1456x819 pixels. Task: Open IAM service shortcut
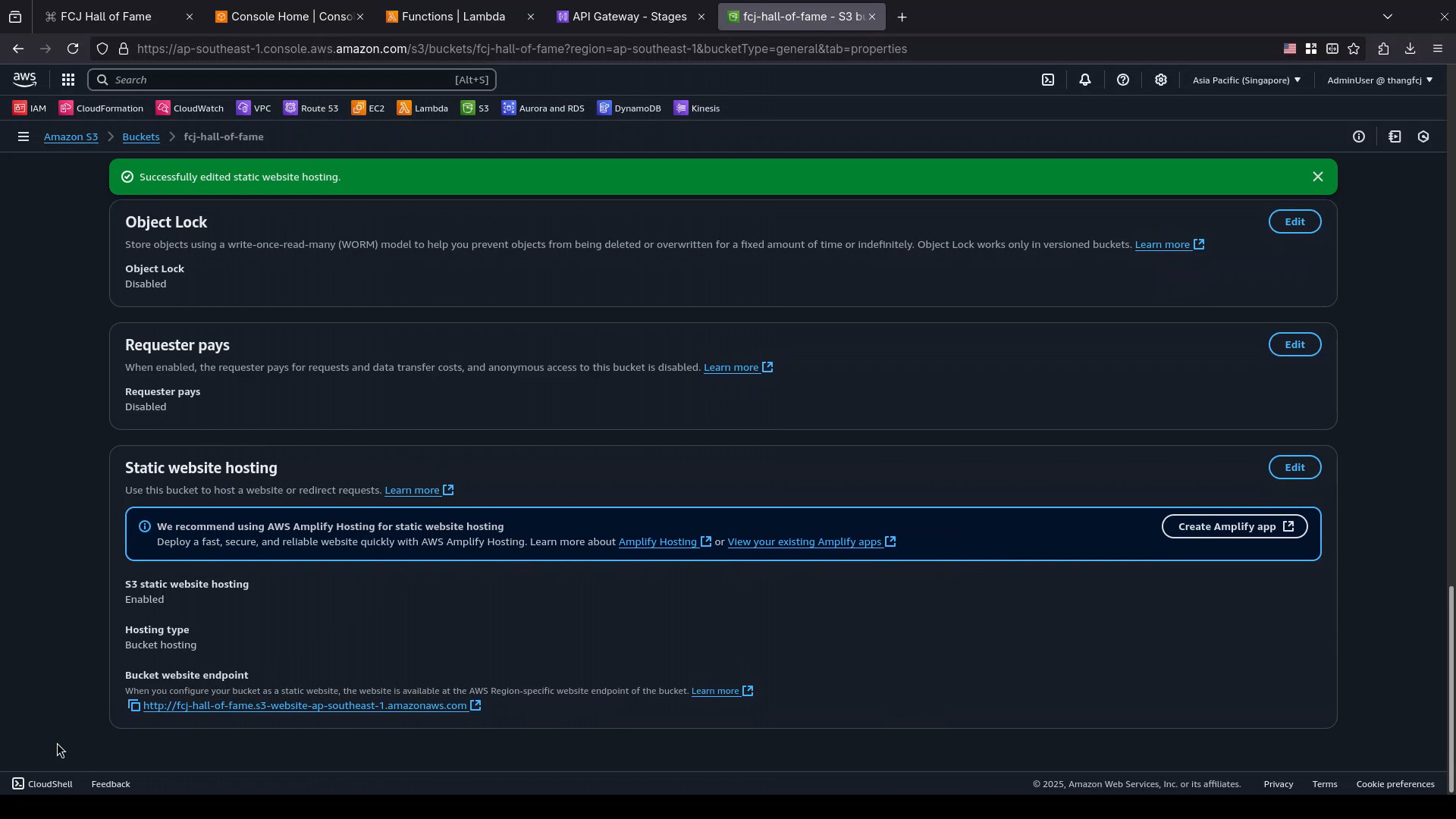[x=30, y=108]
